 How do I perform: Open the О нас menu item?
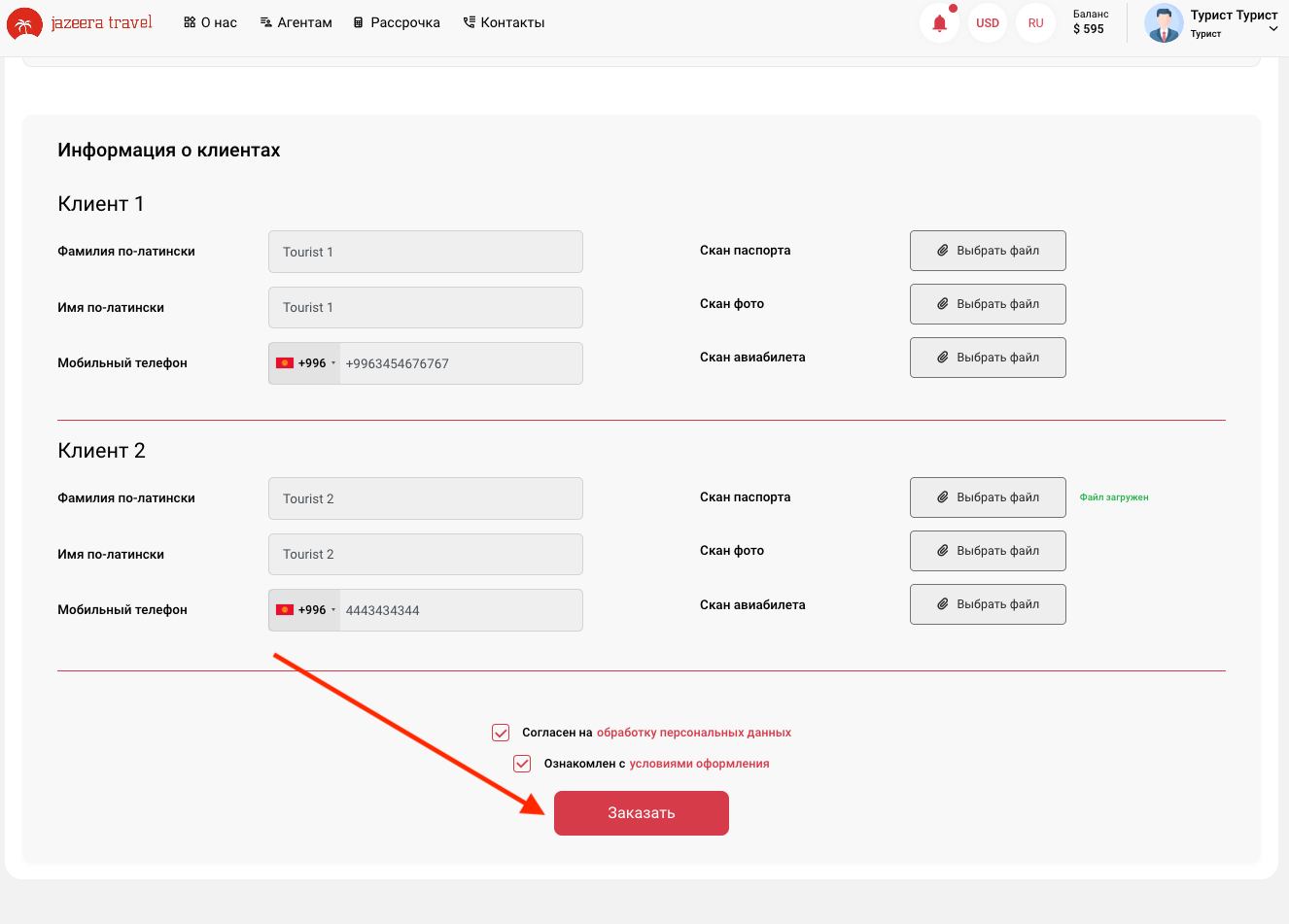[x=210, y=22]
